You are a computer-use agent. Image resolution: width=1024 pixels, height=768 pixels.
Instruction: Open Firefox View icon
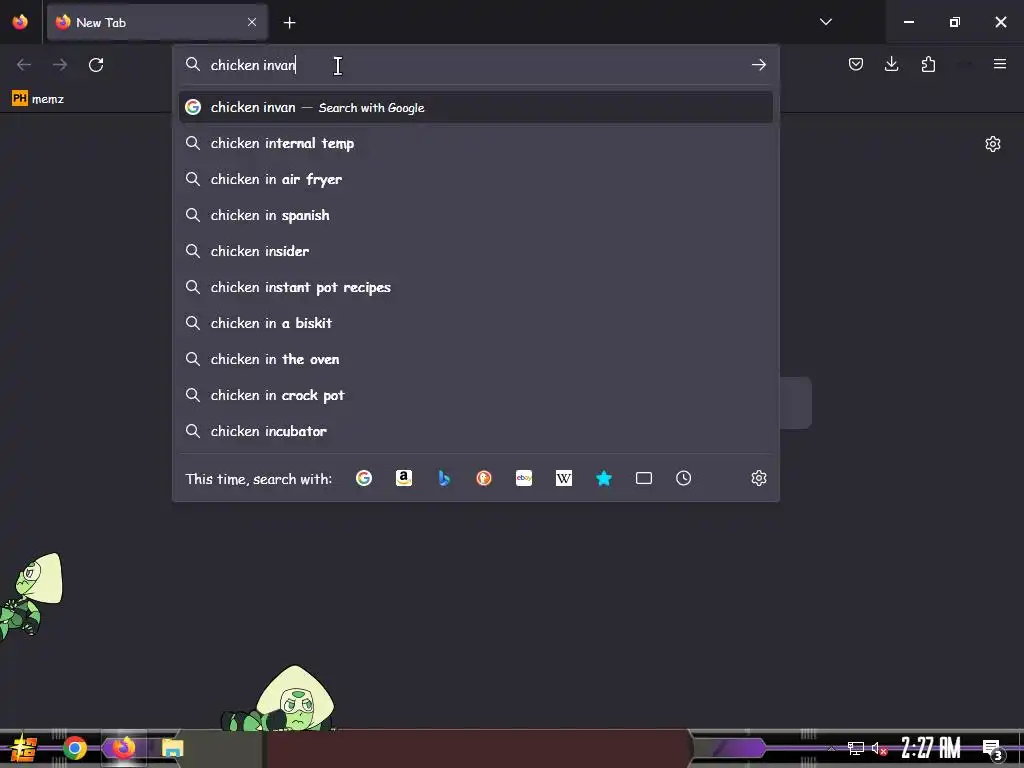pyautogui.click(x=20, y=22)
